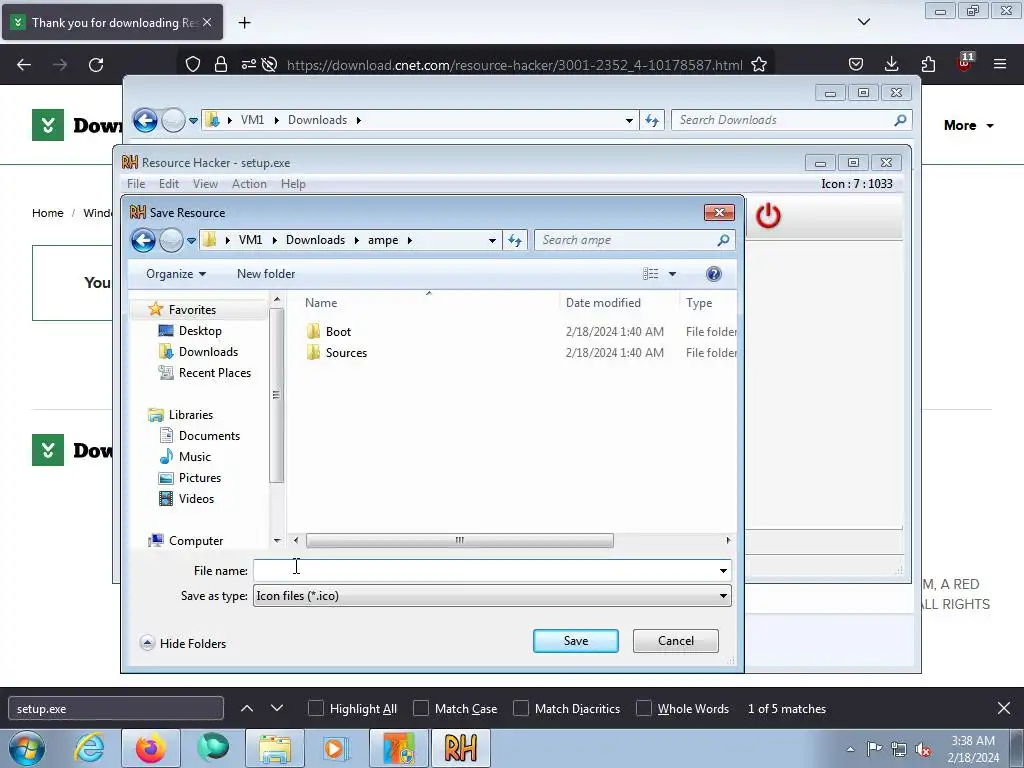Open the Action menu in Resource Hacker
The height and width of the screenshot is (768, 1024).
[x=249, y=184]
